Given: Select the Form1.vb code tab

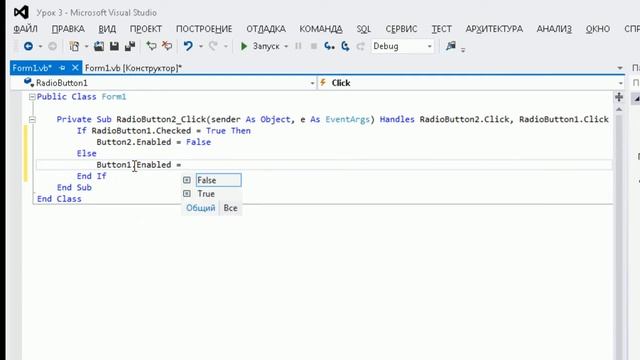Looking at the screenshot, I should tap(32, 68).
